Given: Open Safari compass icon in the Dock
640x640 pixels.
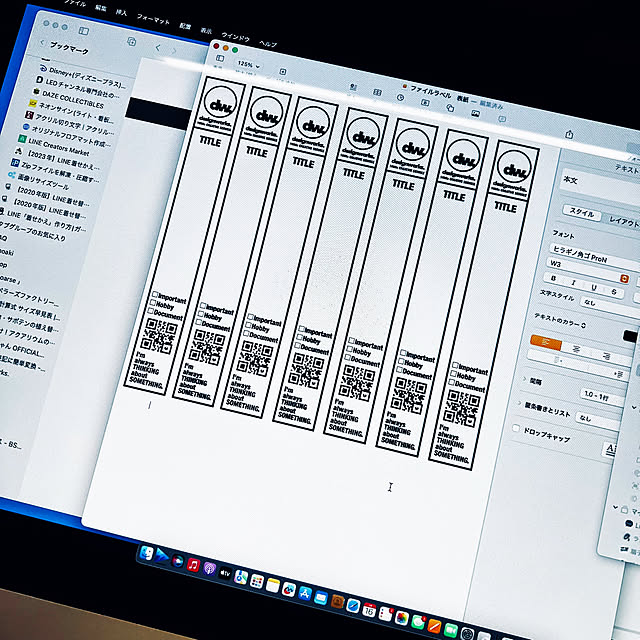Looking at the screenshot, I should coord(353,606).
